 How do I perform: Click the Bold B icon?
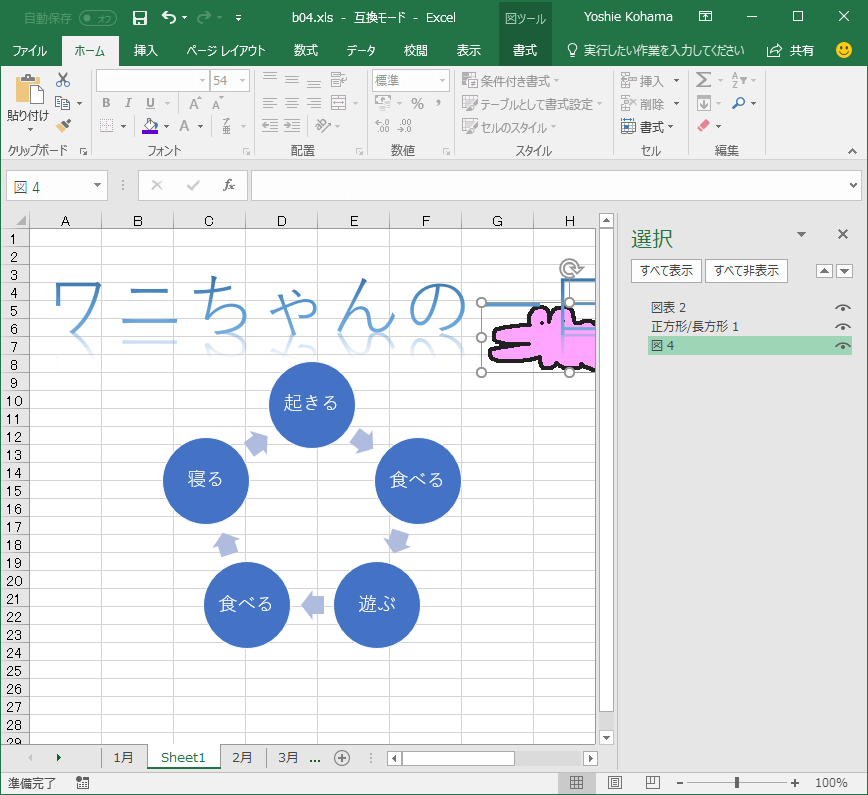106,103
